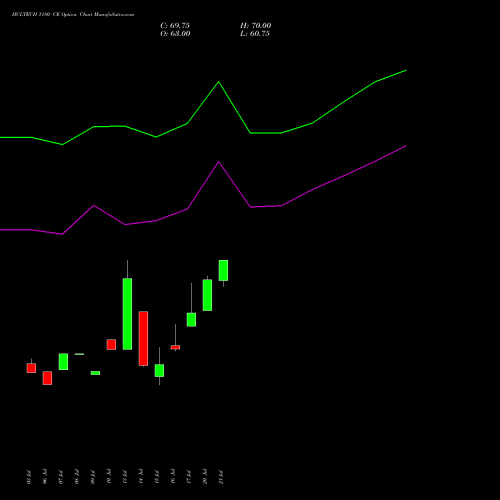Click the HCLTECH option chart title text
Viewport: 500px width, 500px height.
point(73,15)
